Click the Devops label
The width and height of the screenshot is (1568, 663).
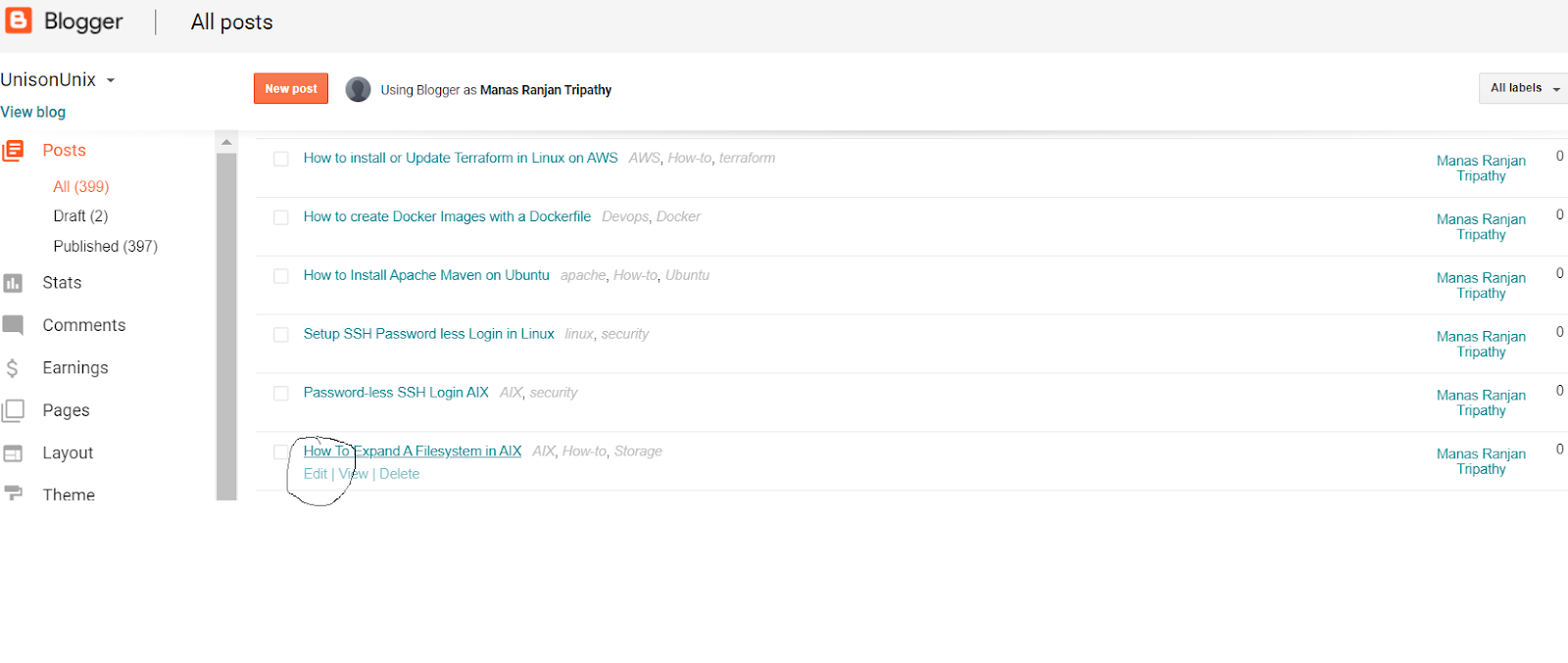point(625,216)
